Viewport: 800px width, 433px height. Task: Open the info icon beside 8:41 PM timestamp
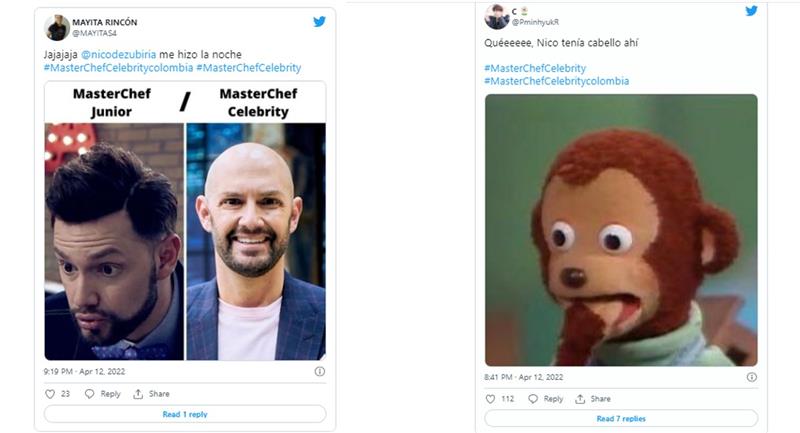tap(752, 377)
